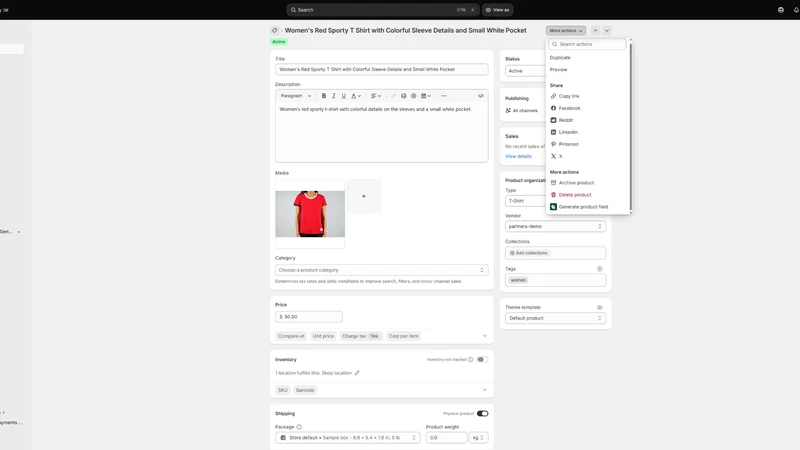
Task: Open HTML code view of description
Action: click(481, 96)
